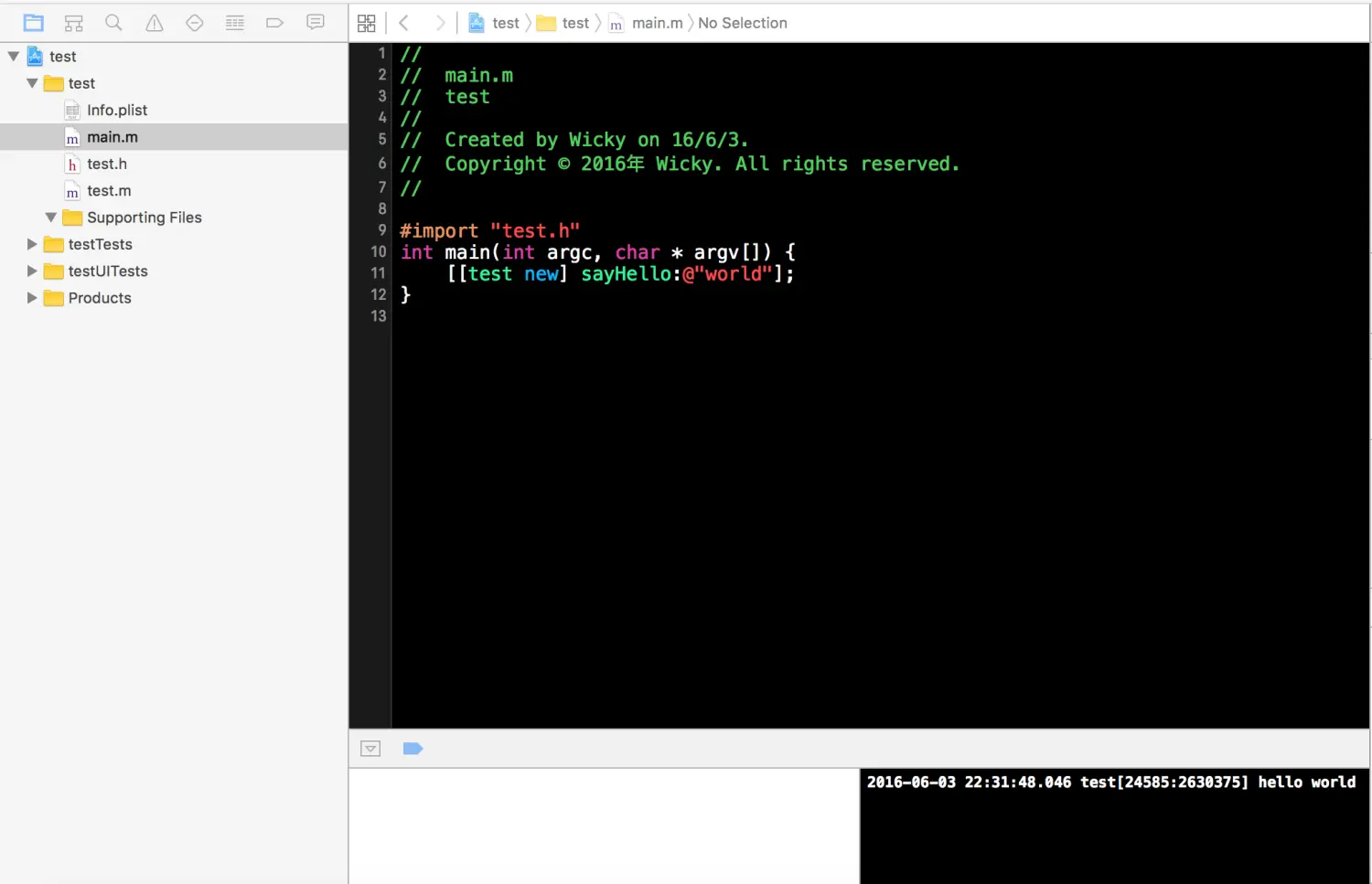1372x884 pixels.
Task: Open the Issue navigator warning icon
Action: click(155, 23)
